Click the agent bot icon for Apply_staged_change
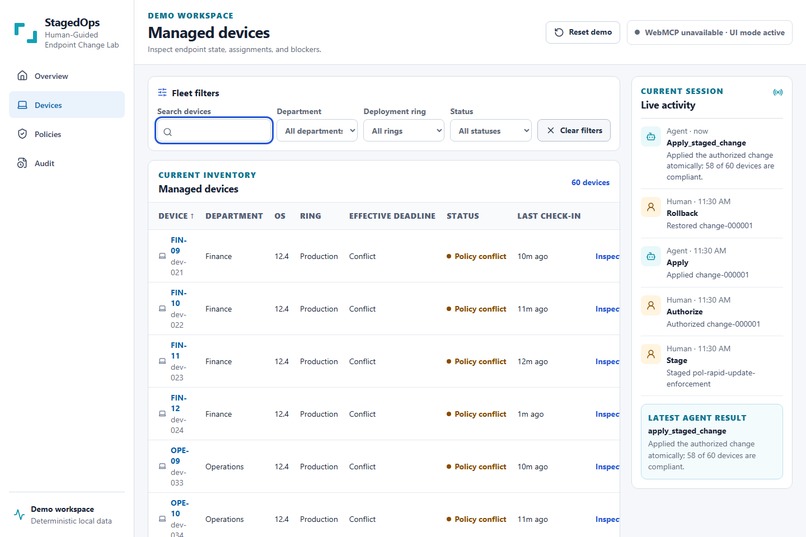The image size is (806, 537). coord(651,137)
